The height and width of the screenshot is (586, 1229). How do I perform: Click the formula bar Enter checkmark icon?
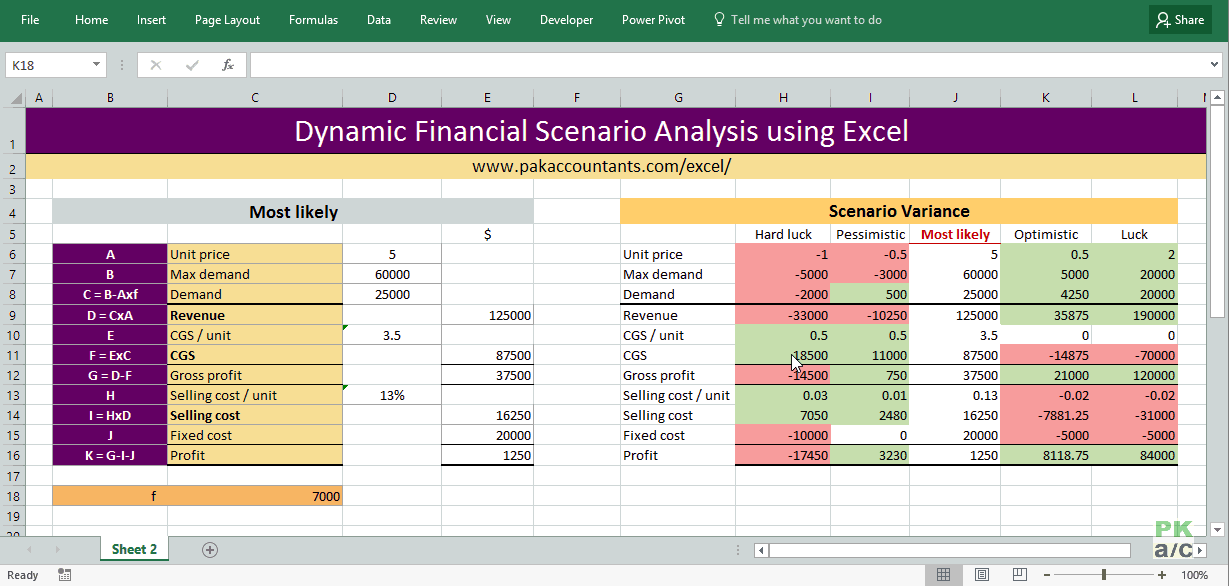tap(192, 65)
